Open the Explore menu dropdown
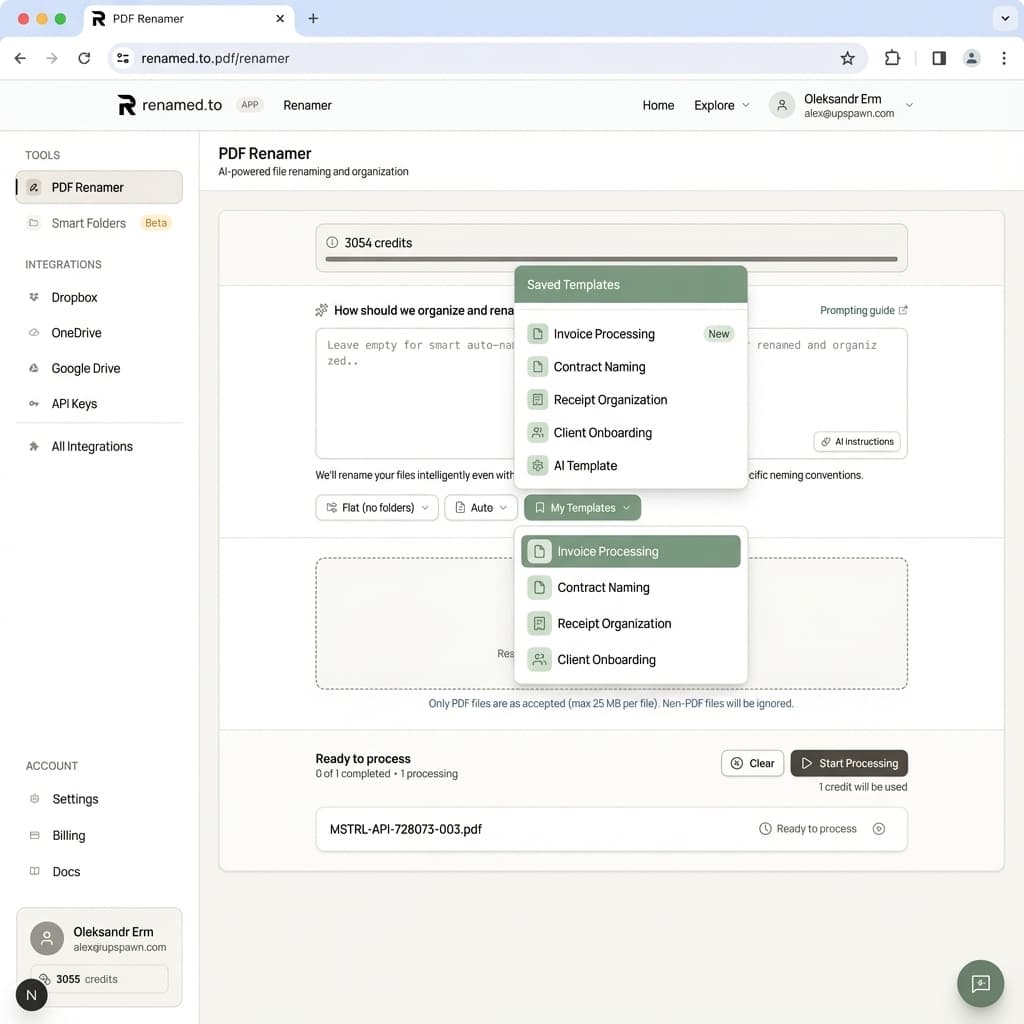Screen dimensions: 1024x1024 tap(721, 105)
